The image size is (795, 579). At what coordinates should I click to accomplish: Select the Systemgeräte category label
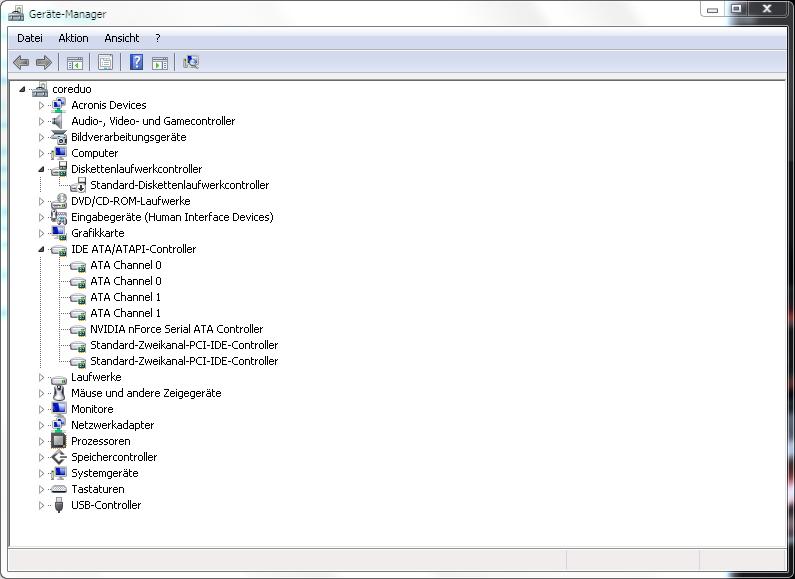104,473
